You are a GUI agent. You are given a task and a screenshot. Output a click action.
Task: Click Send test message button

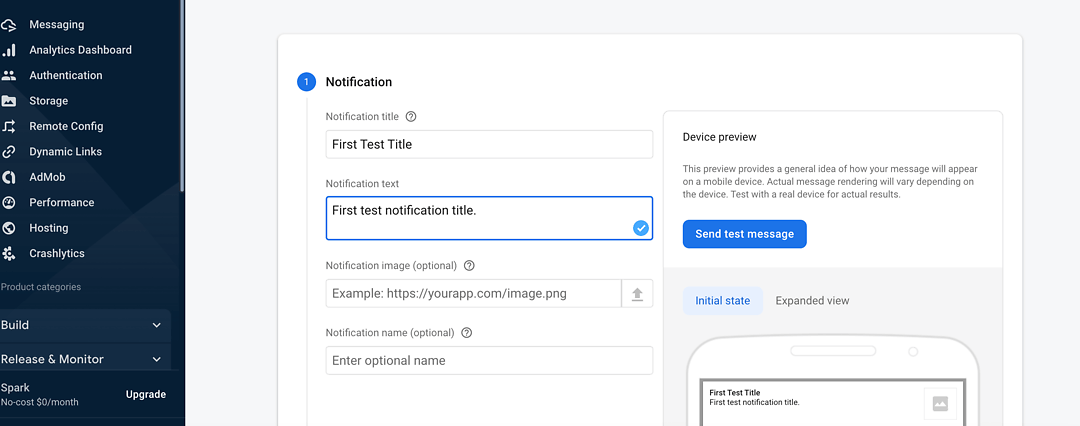click(x=745, y=234)
